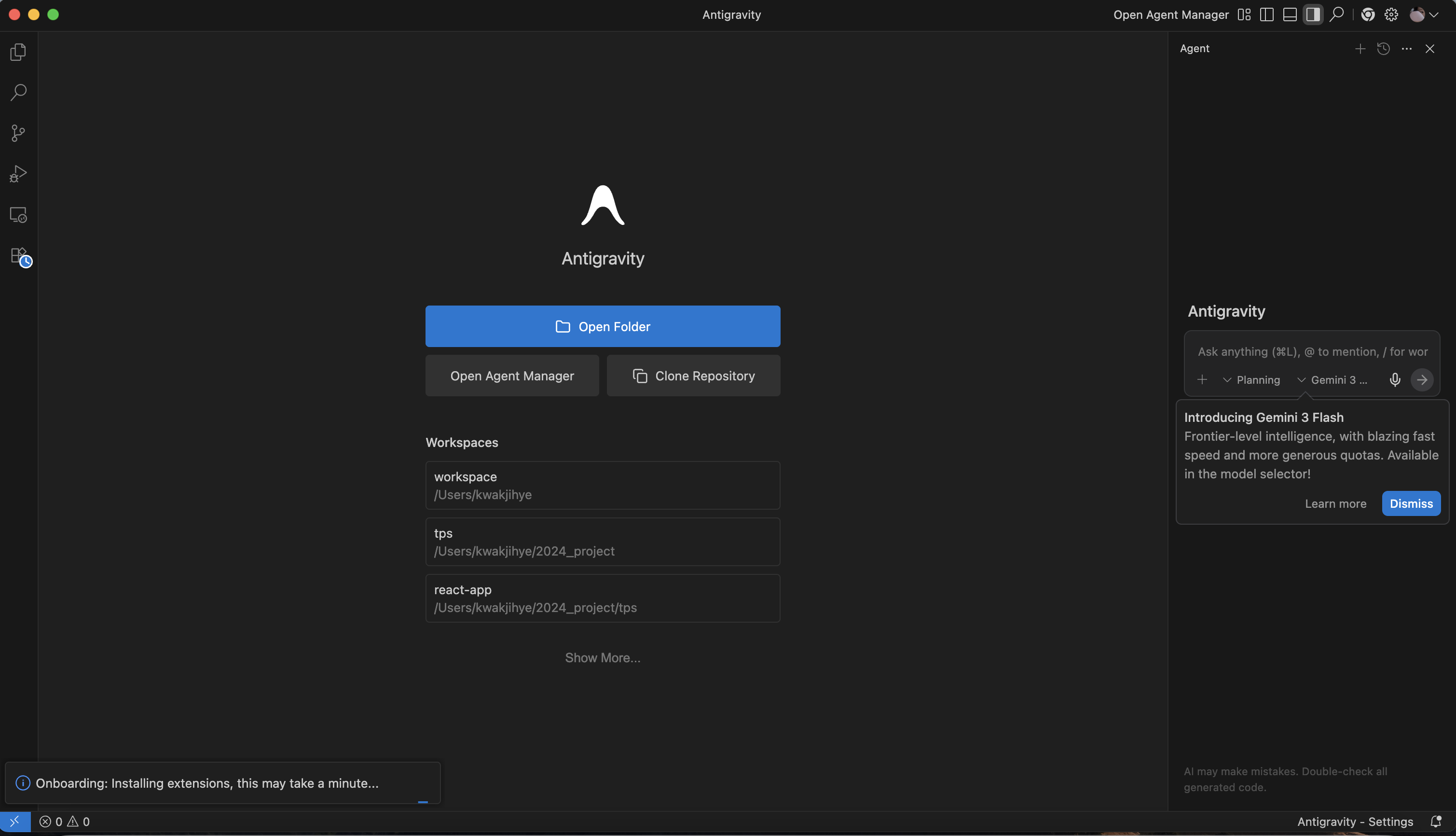Toggle the primary side bar

point(1266,15)
